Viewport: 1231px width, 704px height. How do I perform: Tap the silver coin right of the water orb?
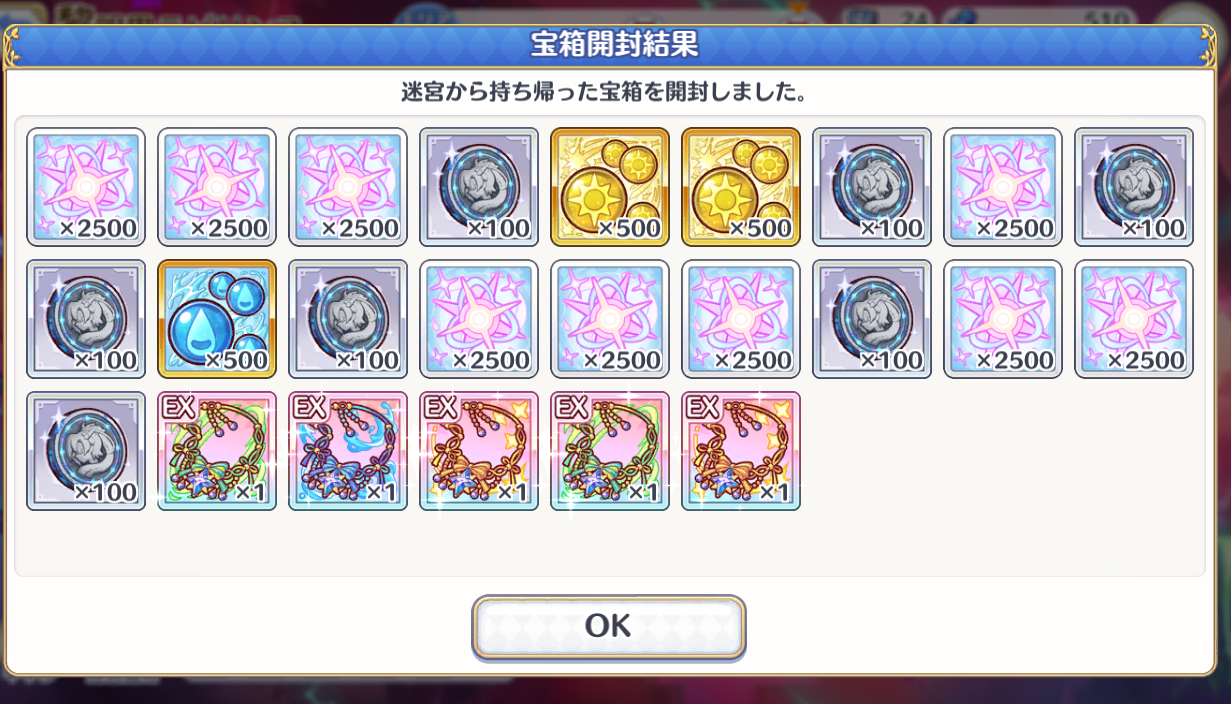pyautogui.click(x=348, y=319)
